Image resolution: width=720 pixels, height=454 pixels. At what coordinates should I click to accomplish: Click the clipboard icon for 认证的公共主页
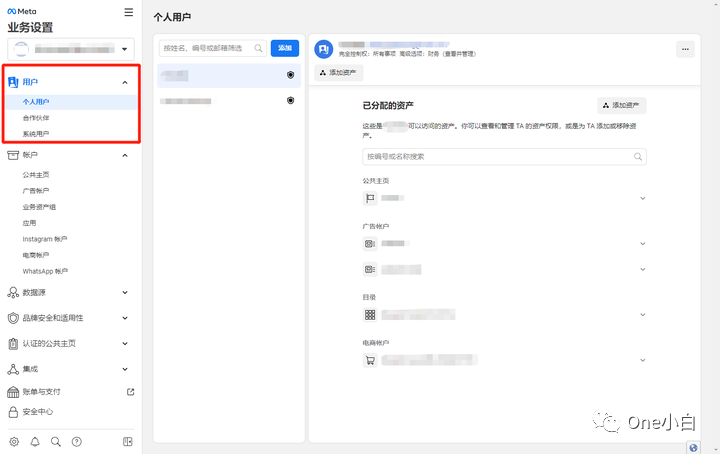tap(13, 343)
